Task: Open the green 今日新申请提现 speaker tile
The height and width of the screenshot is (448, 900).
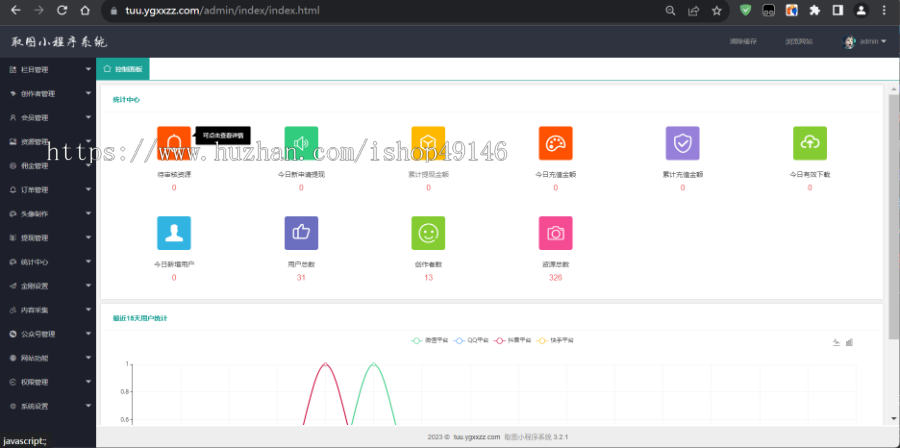Action: click(x=301, y=143)
